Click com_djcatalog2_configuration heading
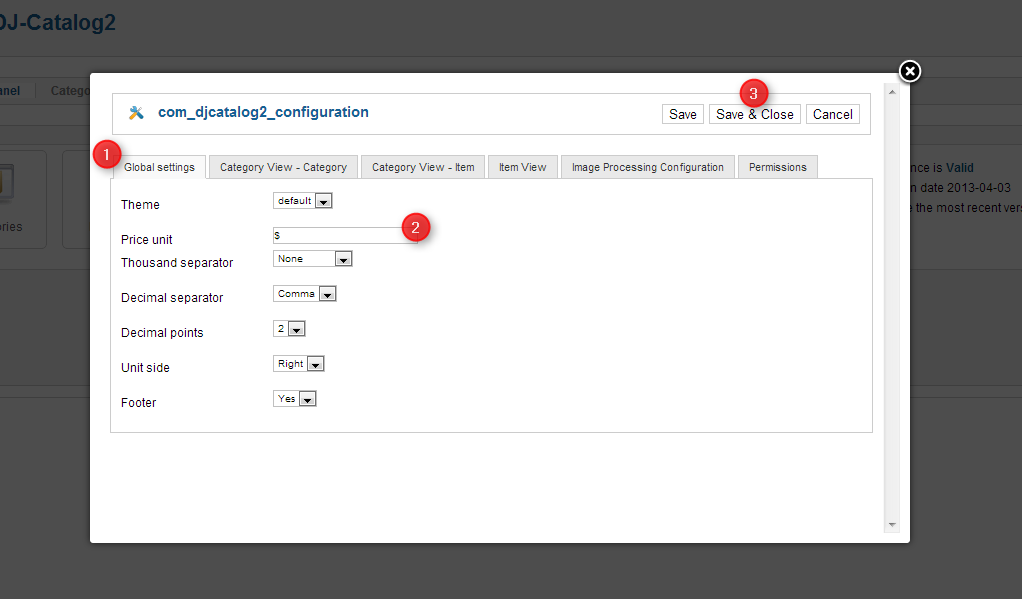1022x599 pixels. pyautogui.click(x=263, y=112)
